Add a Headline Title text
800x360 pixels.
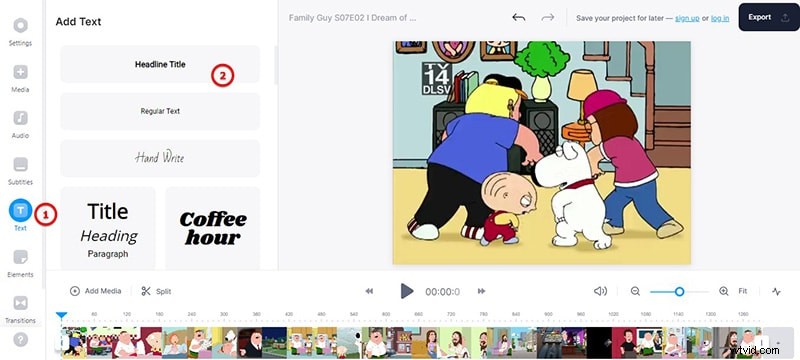(160, 64)
